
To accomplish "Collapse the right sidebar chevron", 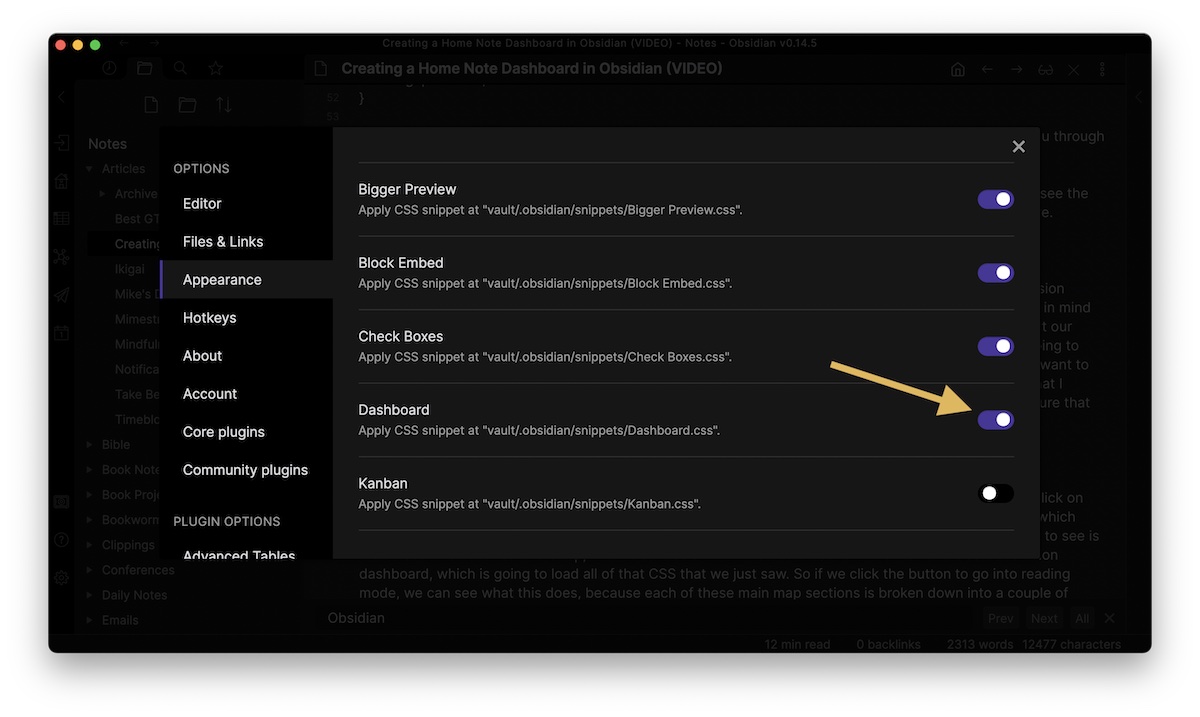I will [x=1139, y=97].
